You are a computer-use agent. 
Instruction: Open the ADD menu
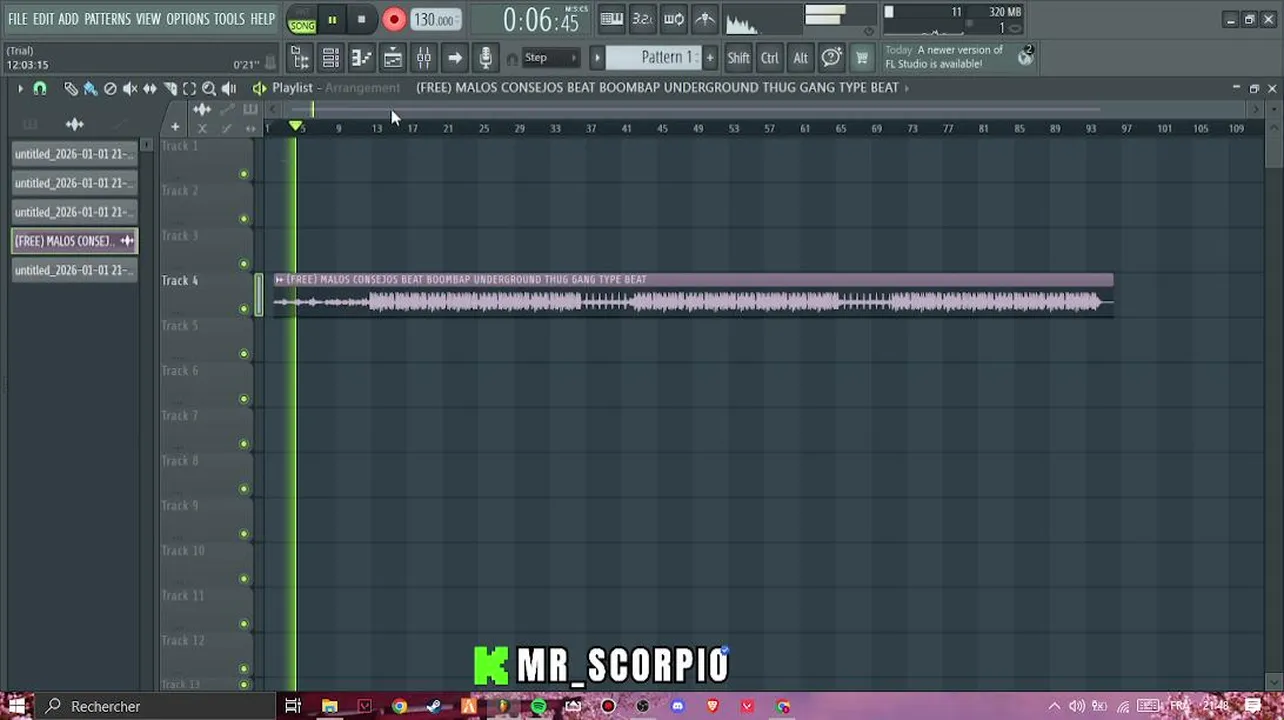68,19
